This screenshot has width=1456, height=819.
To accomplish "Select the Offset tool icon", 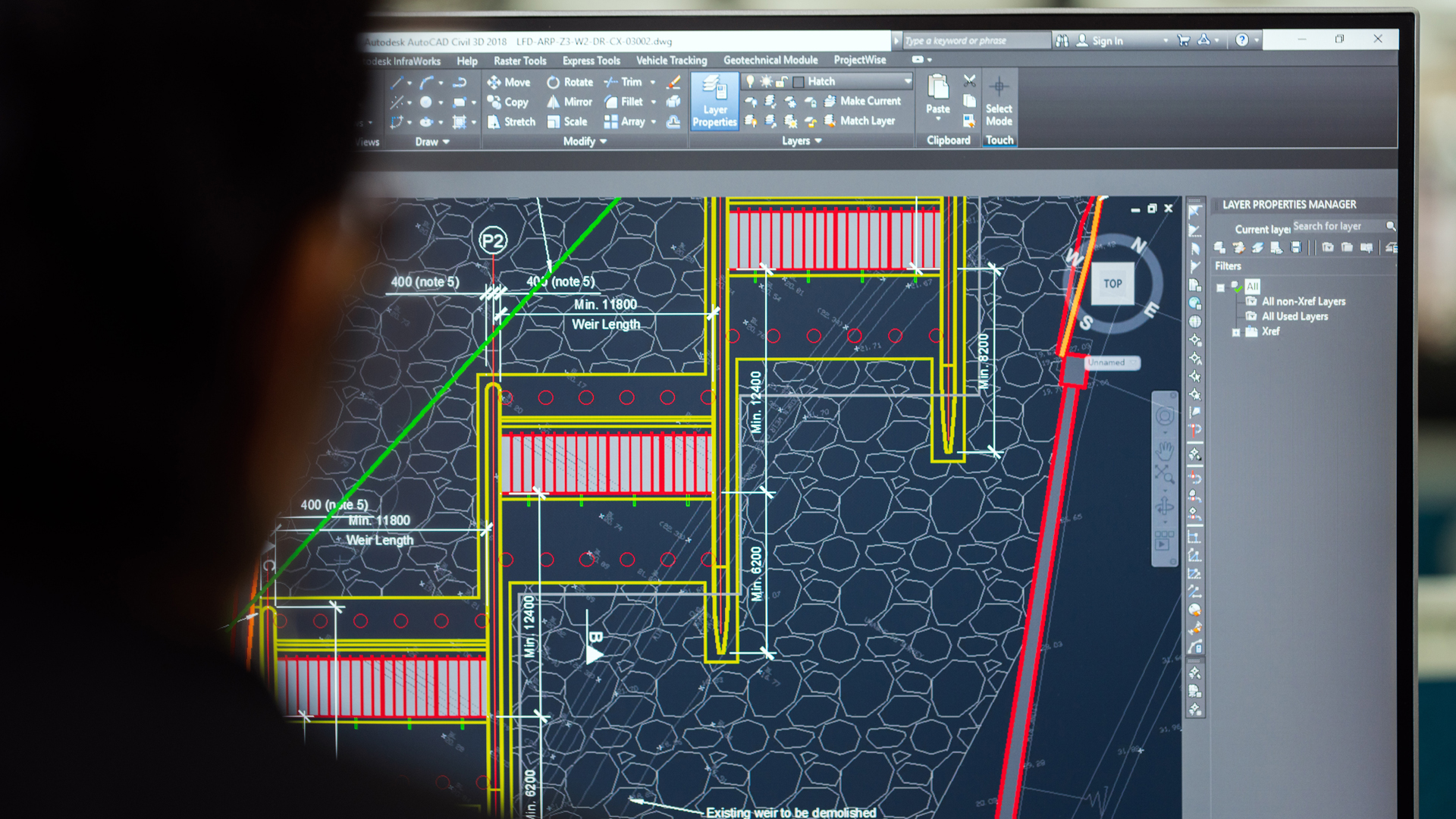I will [673, 121].
